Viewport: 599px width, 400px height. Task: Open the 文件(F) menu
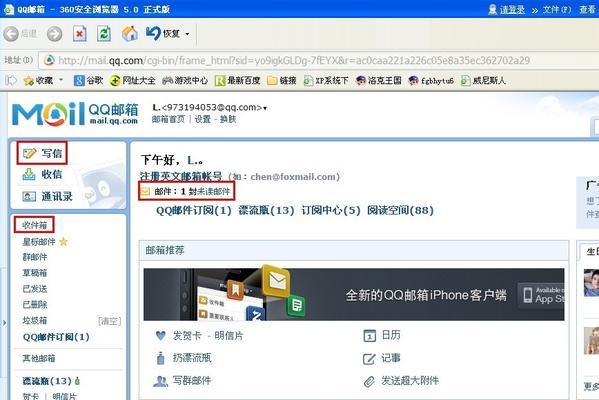pyautogui.click(x=557, y=9)
